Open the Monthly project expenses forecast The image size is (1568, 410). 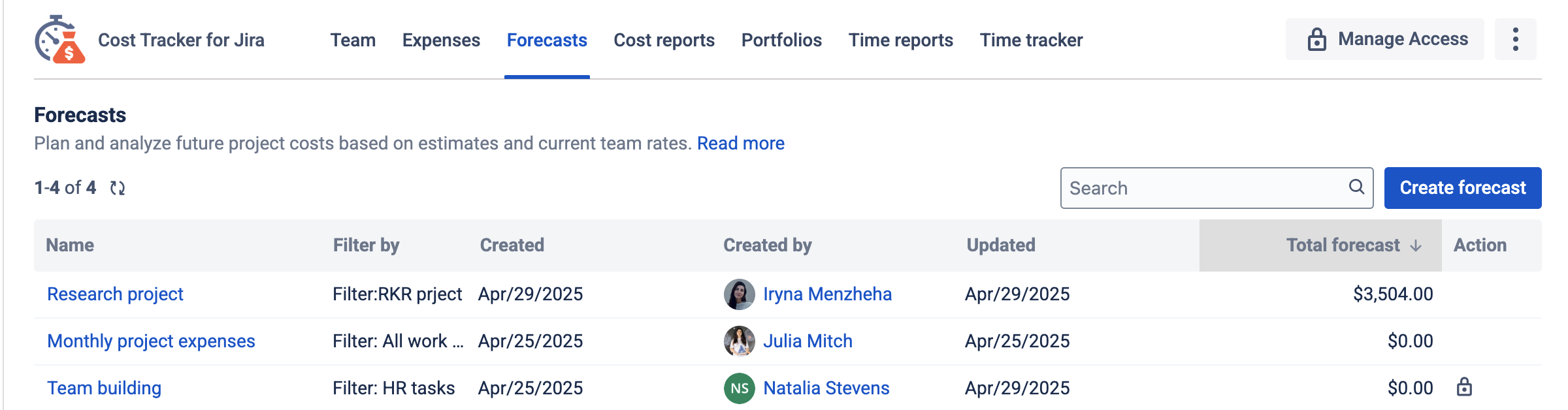point(151,341)
